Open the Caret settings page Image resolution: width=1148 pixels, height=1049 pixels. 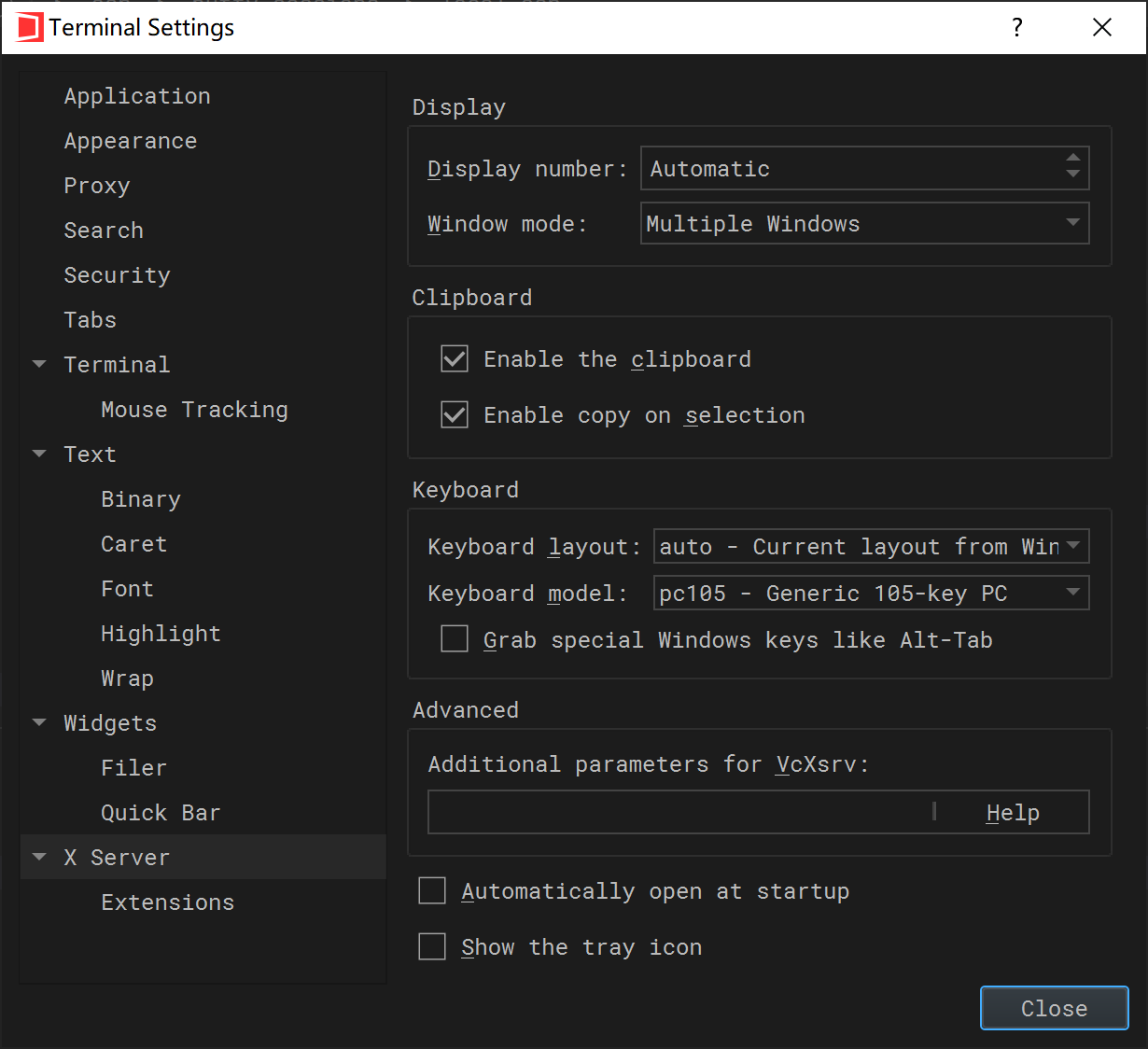point(134,543)
